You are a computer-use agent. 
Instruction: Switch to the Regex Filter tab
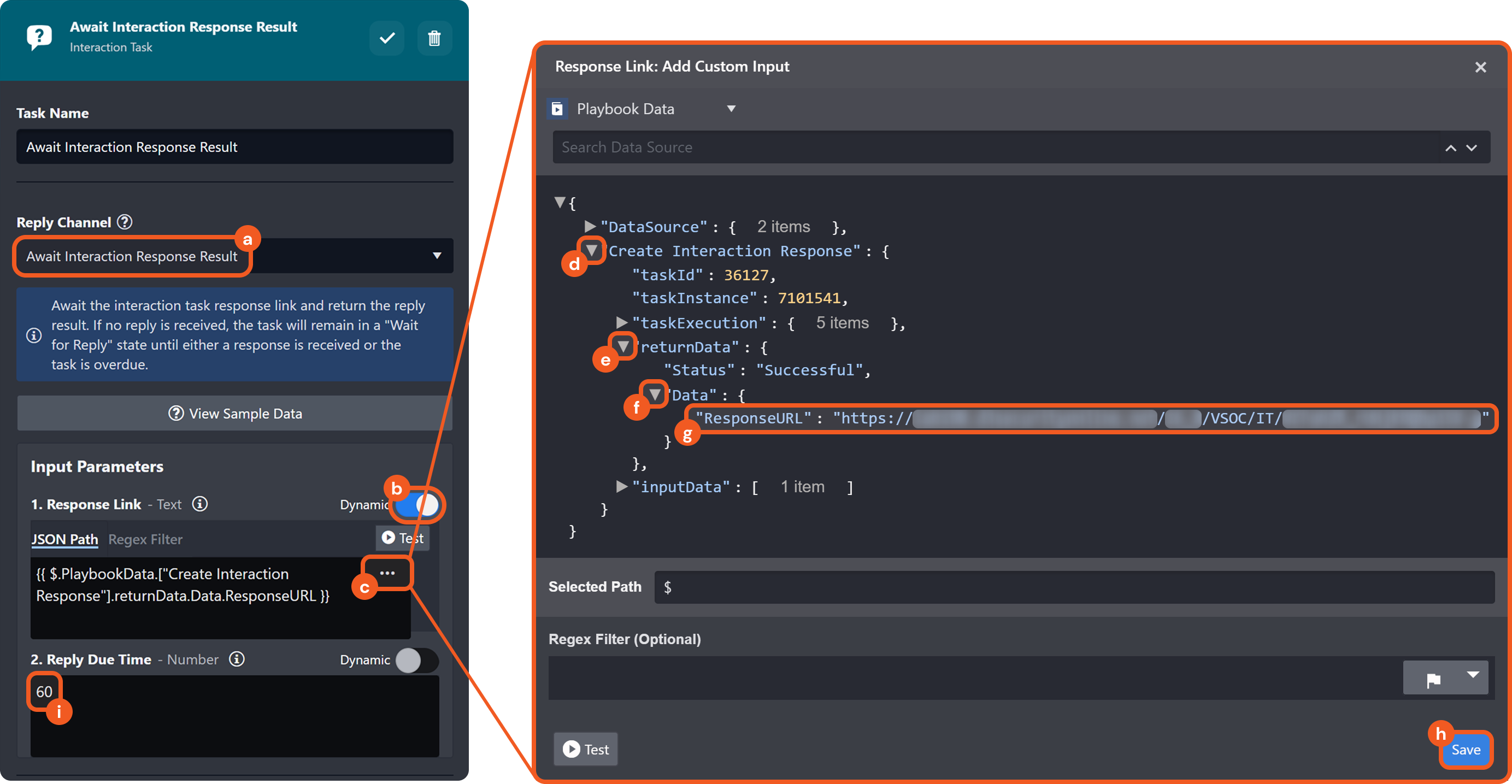[145, 539]
